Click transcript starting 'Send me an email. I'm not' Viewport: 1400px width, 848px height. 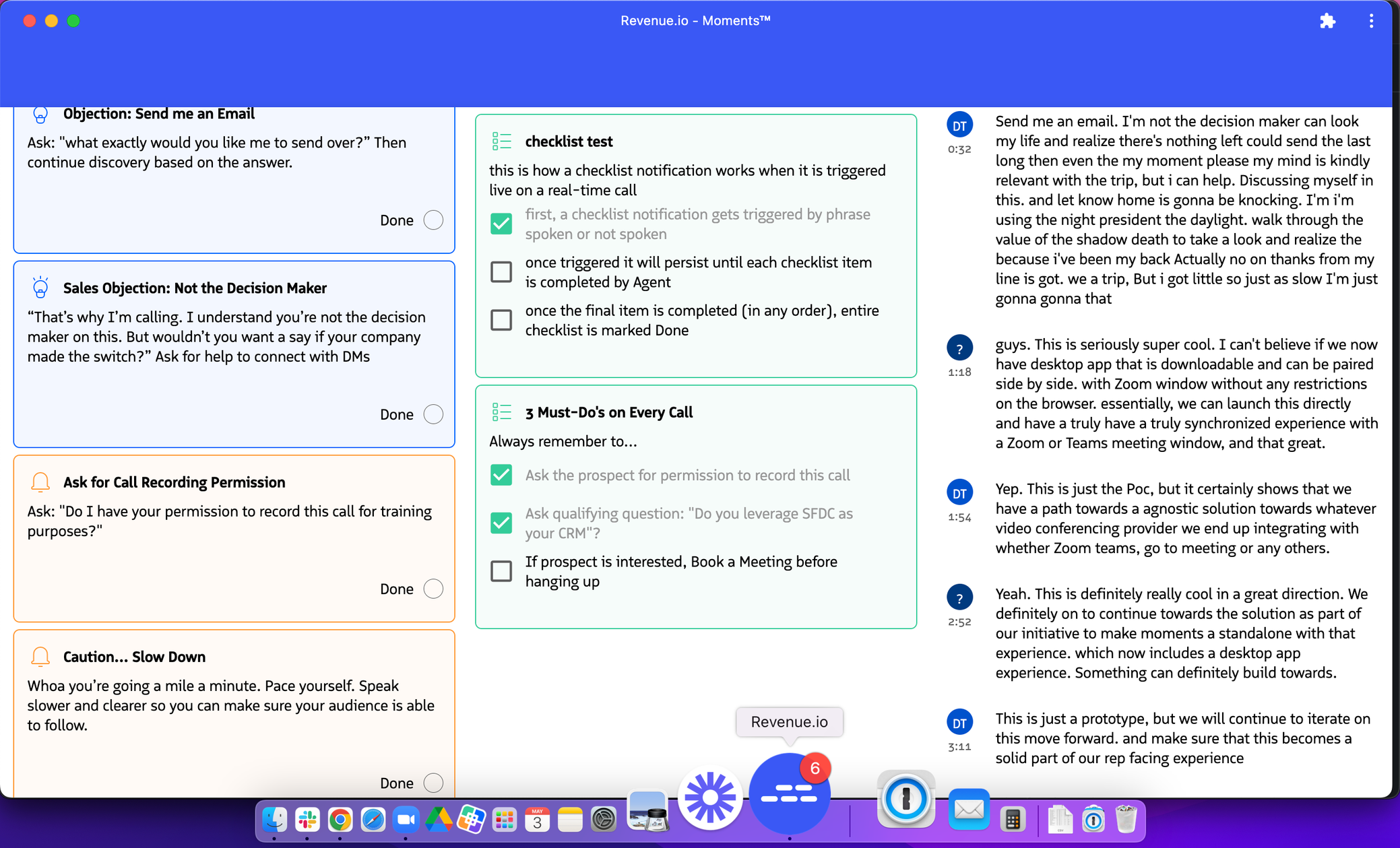pyautogui.click(x=1187, y=209)
